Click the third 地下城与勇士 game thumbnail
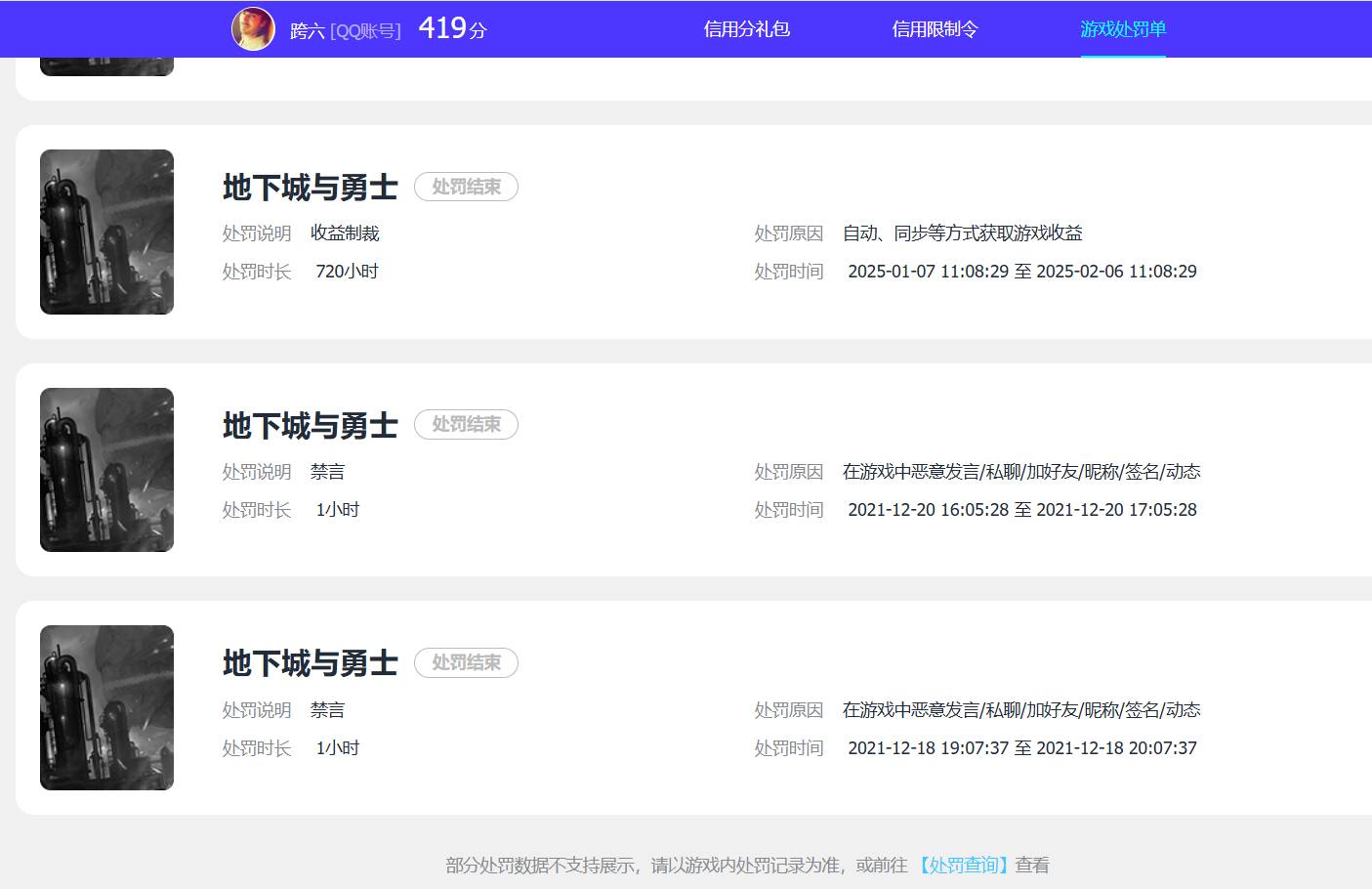The height and width of the screenshot is (889, 1372). (x=106, y=707)
